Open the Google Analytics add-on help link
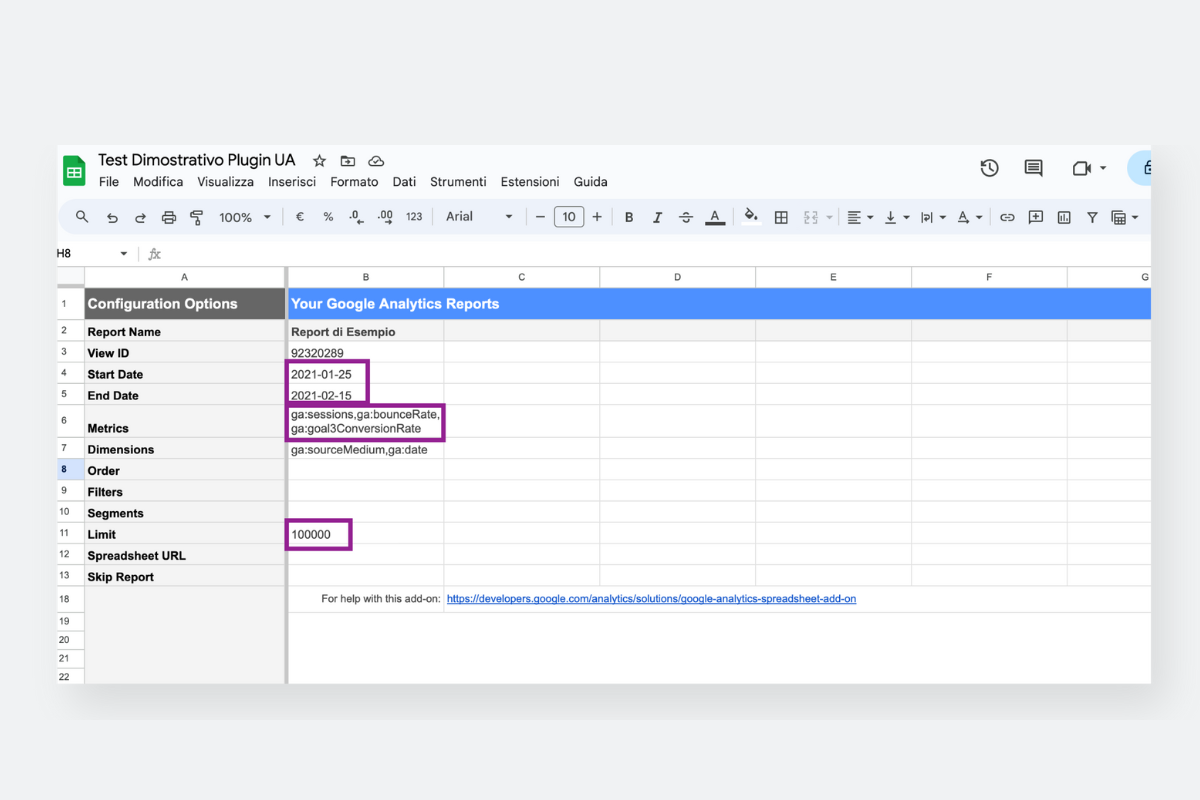The height and width of the screenshot is (800, 1200). (x=651, y=599)
